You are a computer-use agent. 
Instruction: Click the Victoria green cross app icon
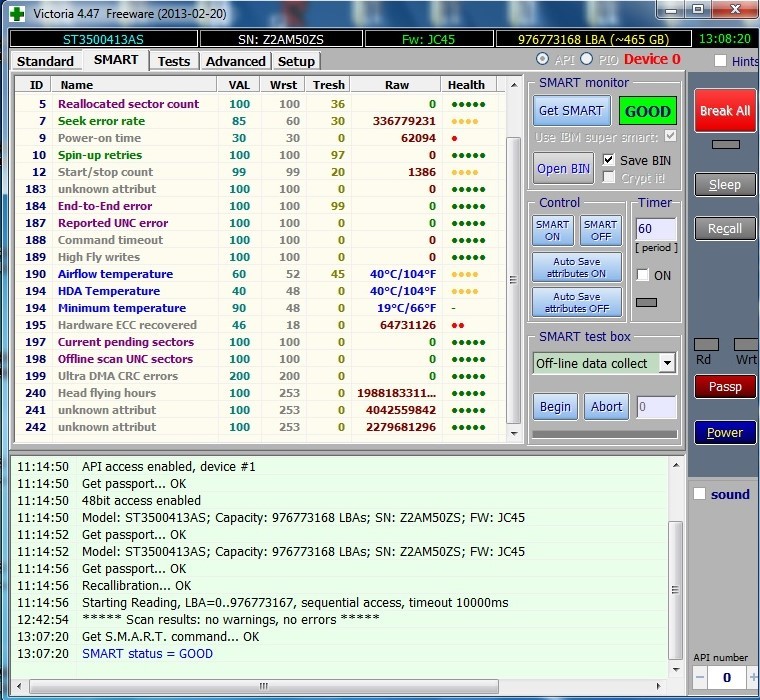(x=17, y=14)
